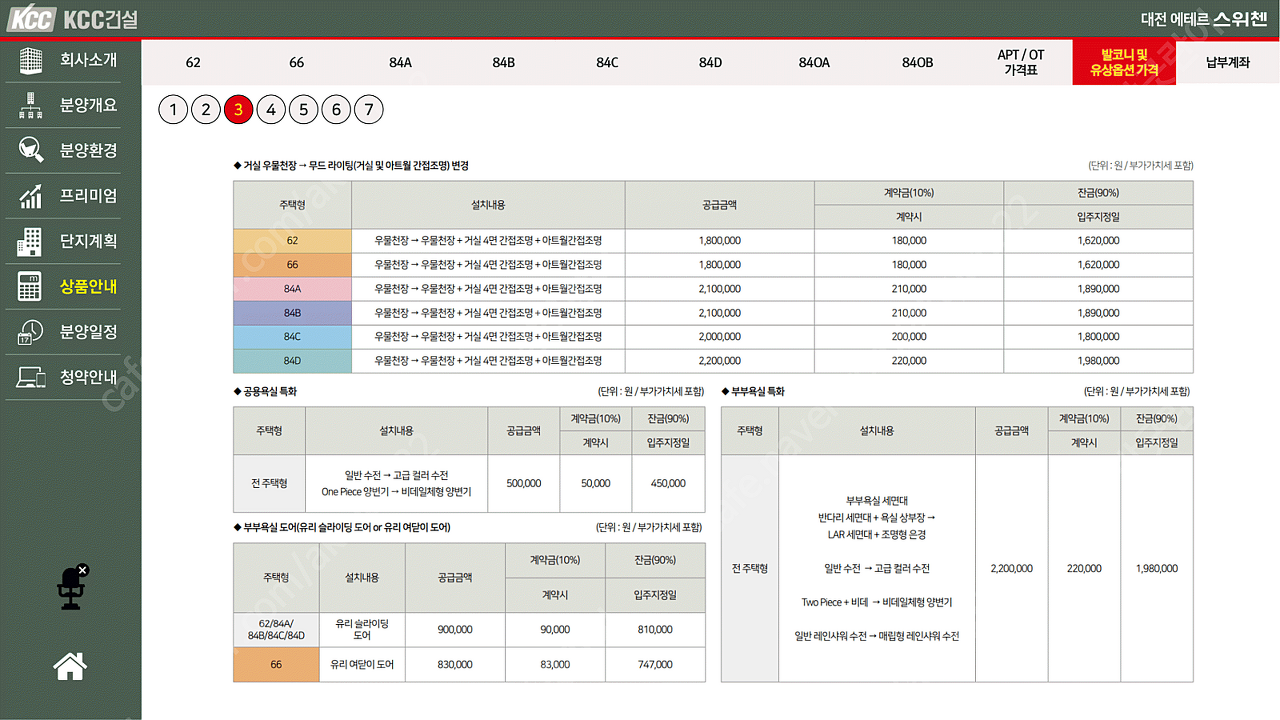Viewport: 1280px width, 720px height.
Task: Open the 납부계좌 tab
Action: [1228, 62]
